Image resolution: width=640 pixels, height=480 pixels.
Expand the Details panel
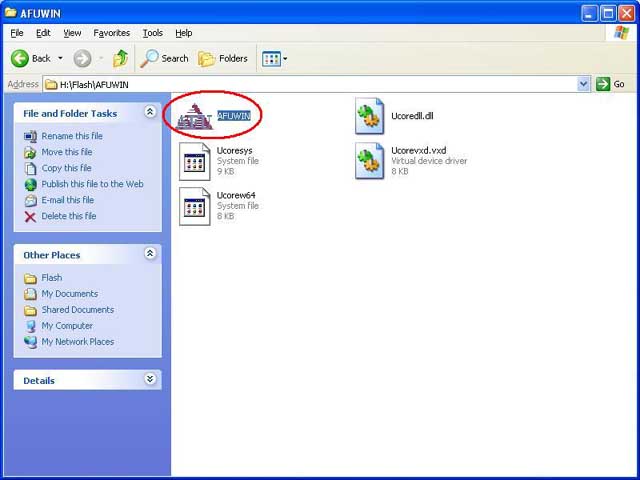tap(150, 379)
